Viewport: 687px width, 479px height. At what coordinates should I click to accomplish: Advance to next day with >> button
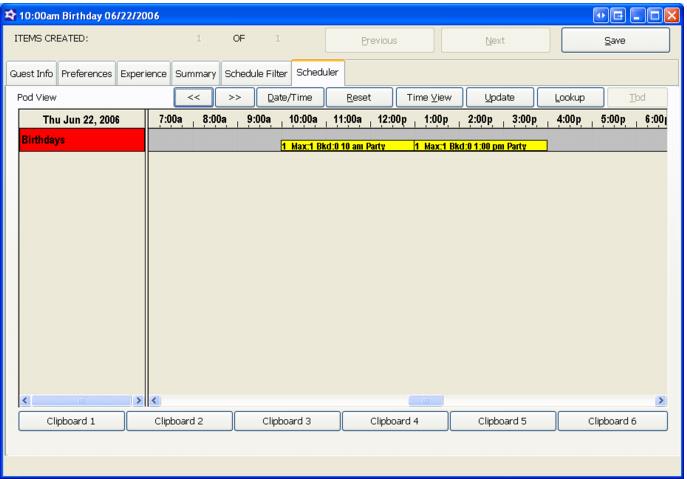tap(234, 97)
